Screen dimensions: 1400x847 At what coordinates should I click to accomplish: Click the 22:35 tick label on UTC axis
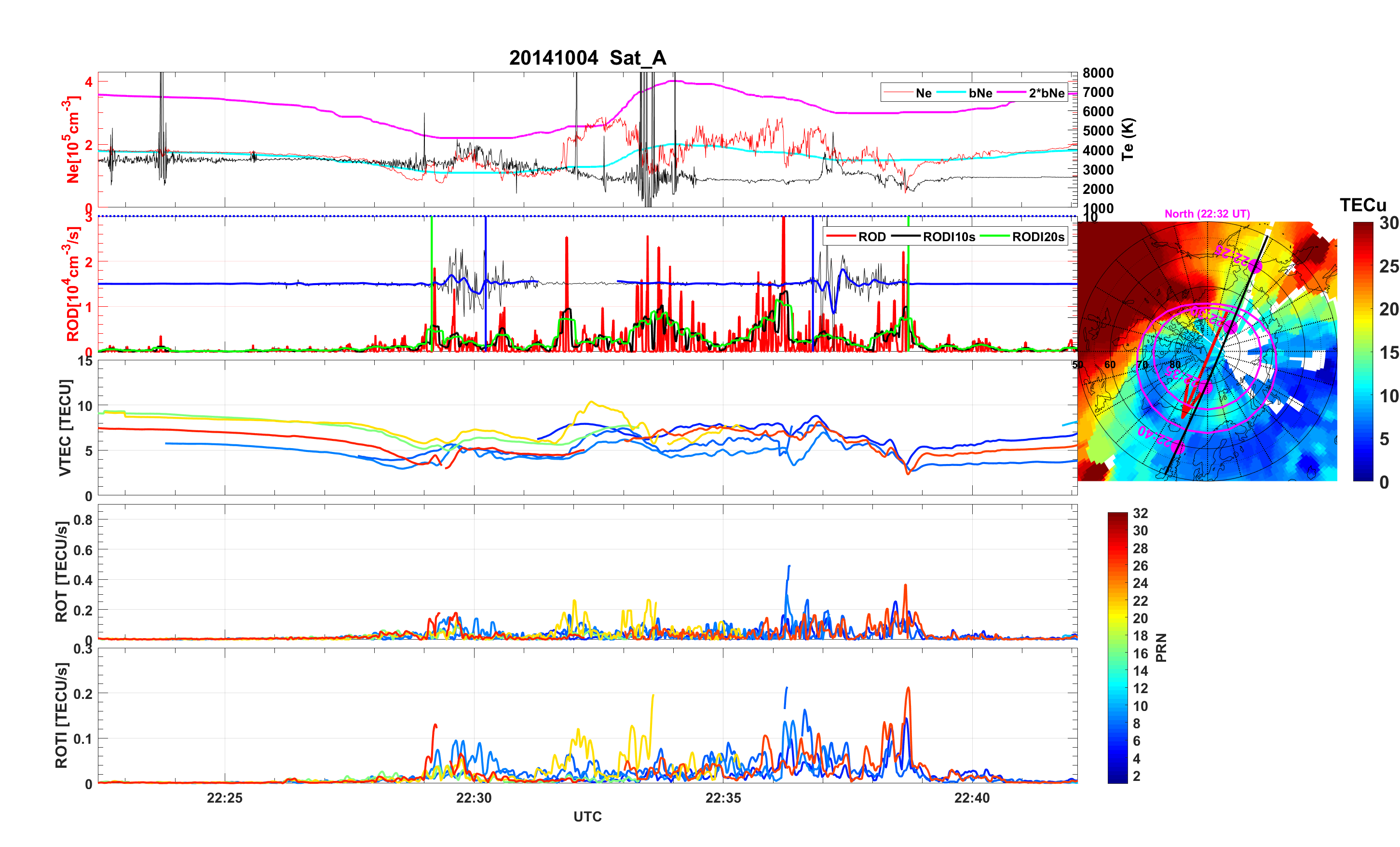(723, 797)
